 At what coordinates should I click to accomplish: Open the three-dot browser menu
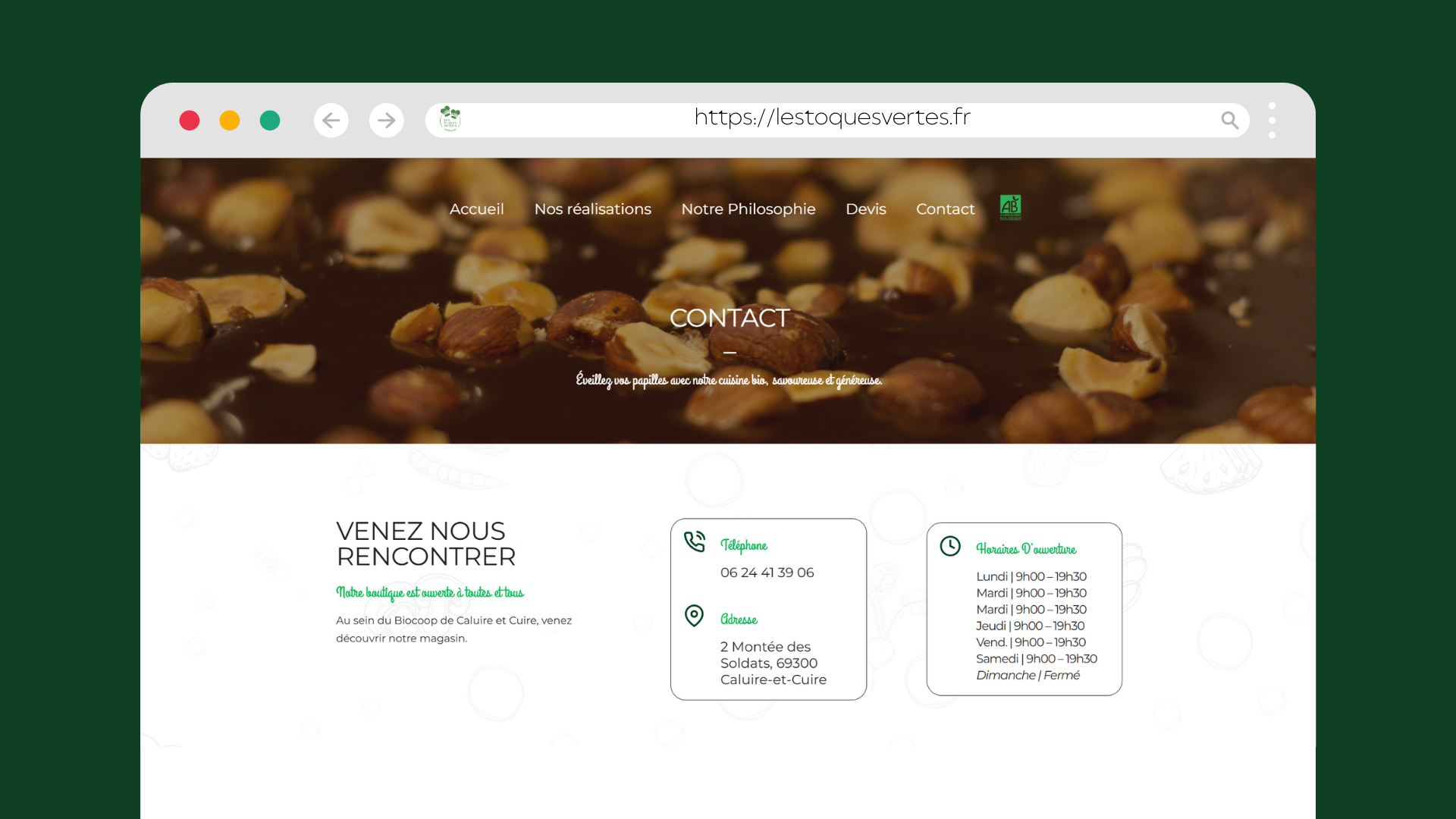tap(1272, 121)
